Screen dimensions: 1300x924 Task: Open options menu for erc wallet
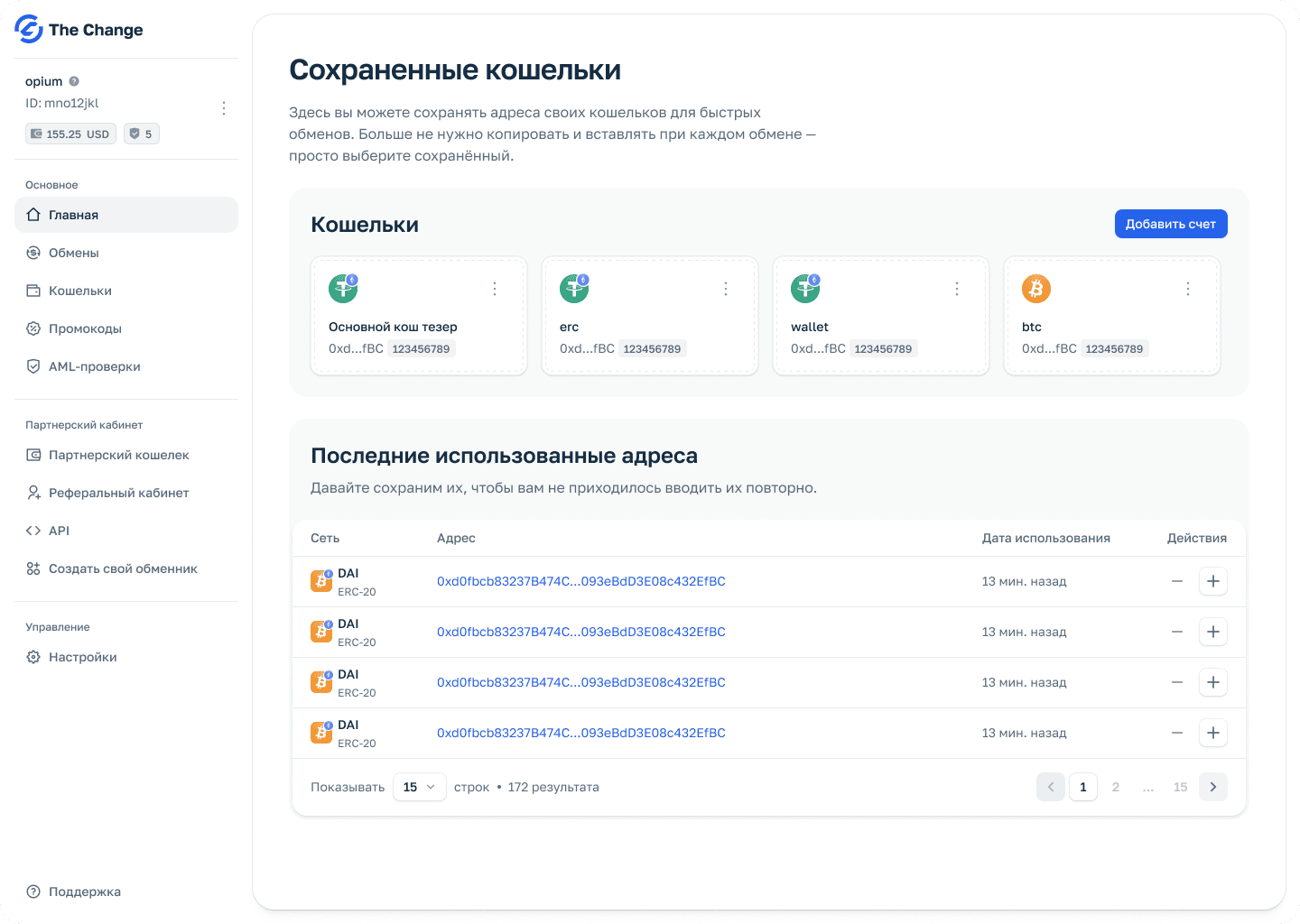[x=726, y=289]
